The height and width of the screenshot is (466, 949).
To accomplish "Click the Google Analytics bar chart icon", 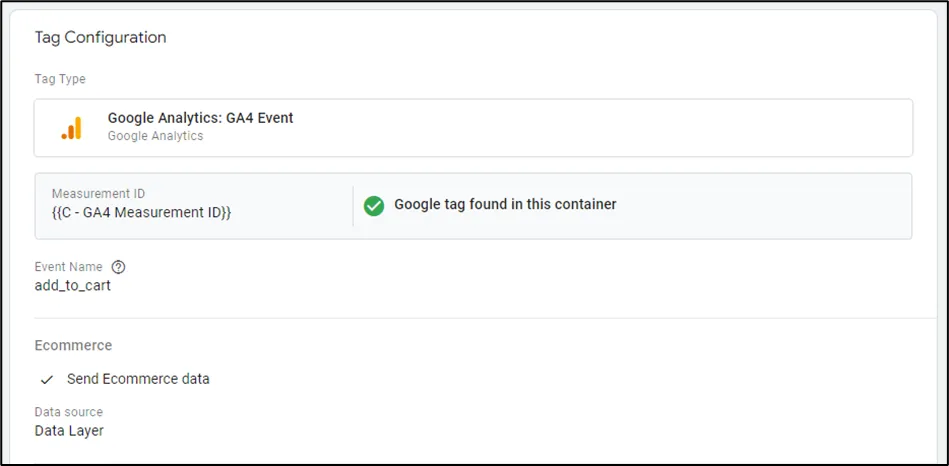I will (71, 127).
